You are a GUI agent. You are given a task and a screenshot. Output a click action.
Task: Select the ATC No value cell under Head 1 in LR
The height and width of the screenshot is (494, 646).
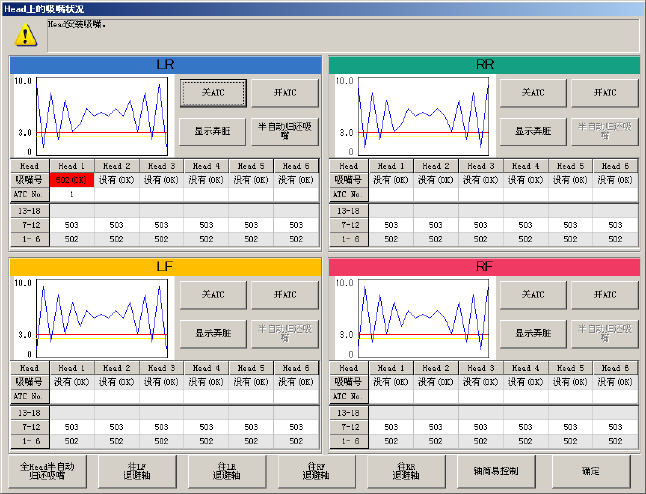71,194
